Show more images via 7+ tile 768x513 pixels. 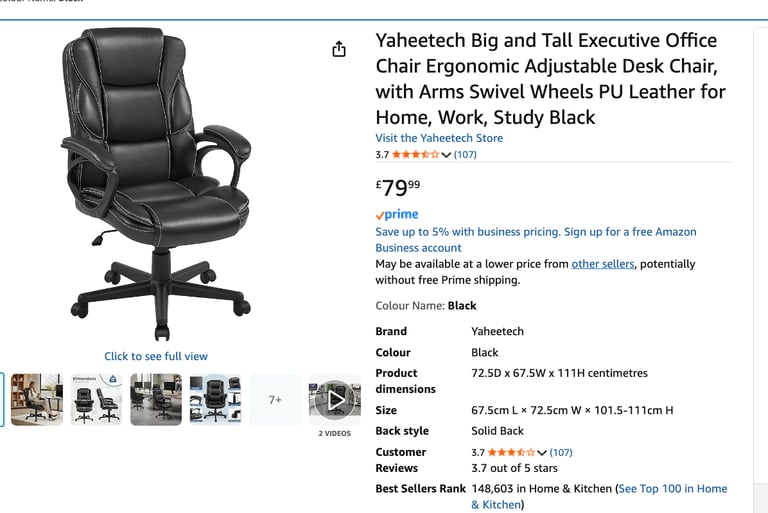[x=275, y=400]
